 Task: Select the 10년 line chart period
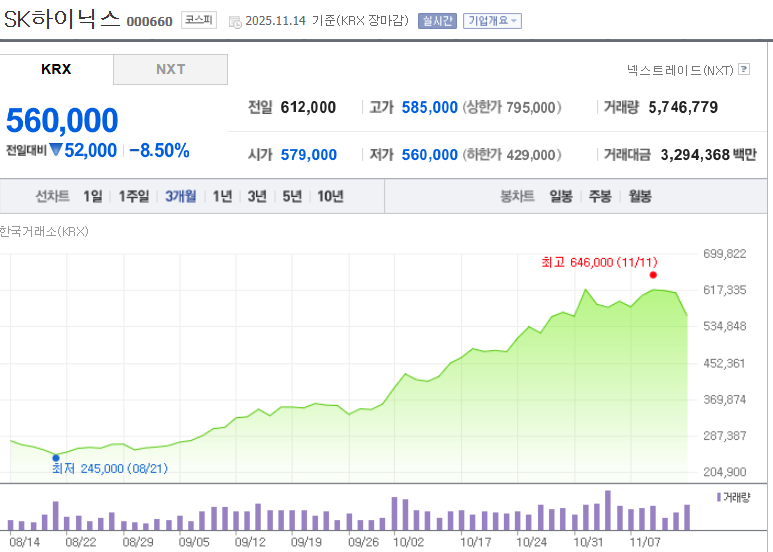330,196
